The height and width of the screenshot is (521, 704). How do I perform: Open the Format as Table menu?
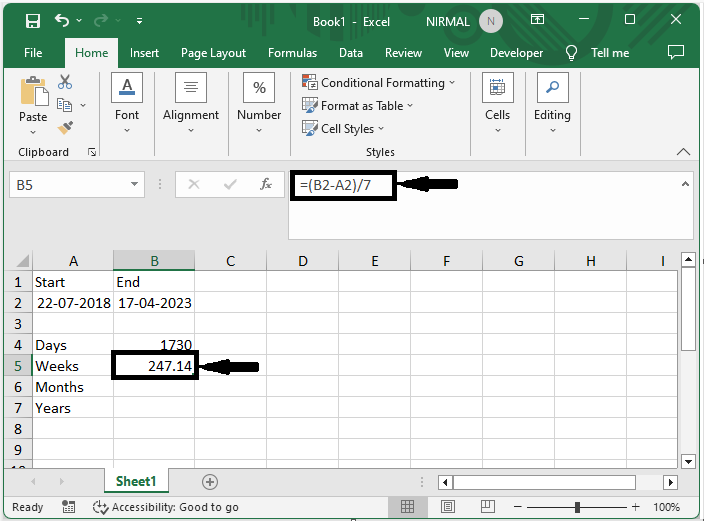click(x=357, y=106)
